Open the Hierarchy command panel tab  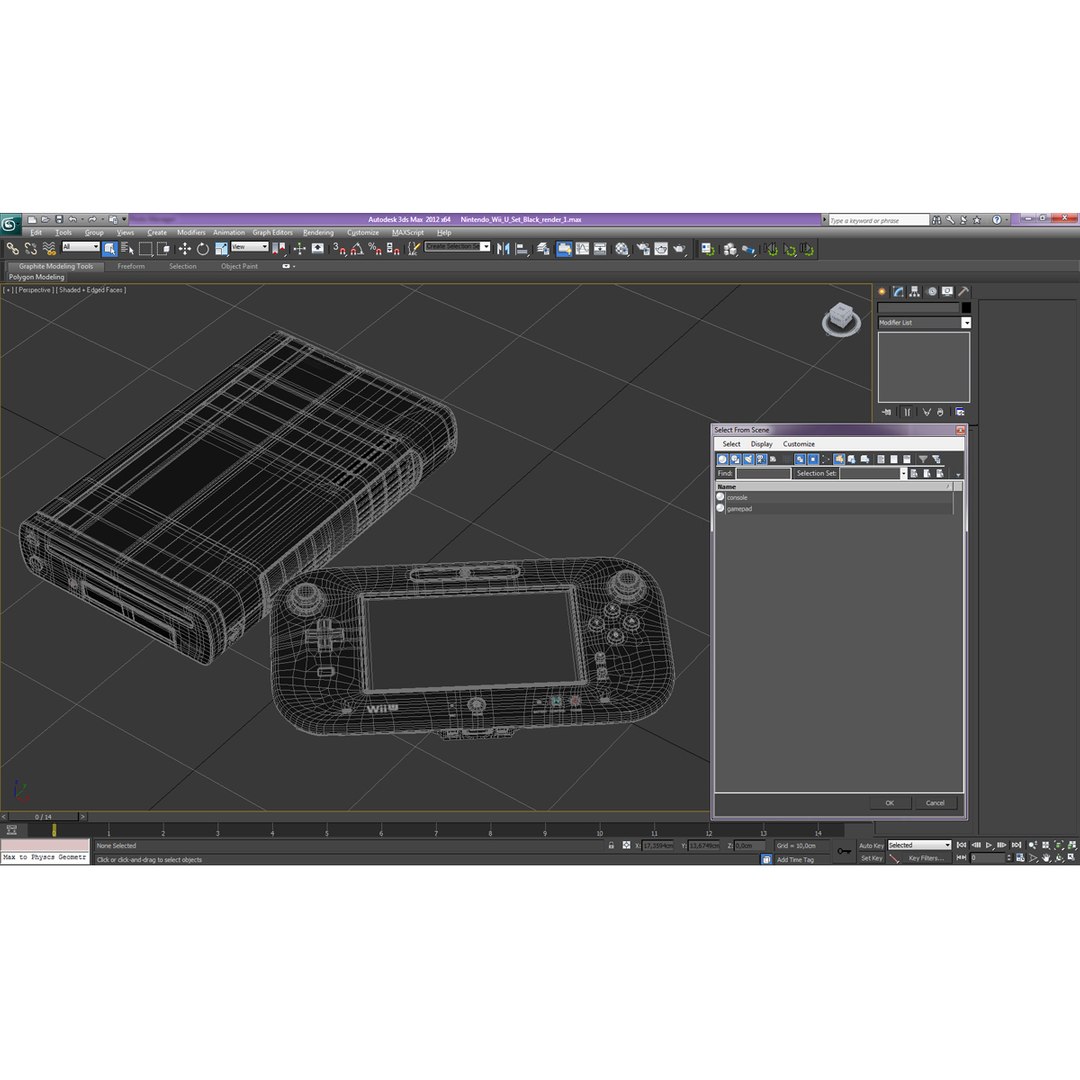click(915, 291)
